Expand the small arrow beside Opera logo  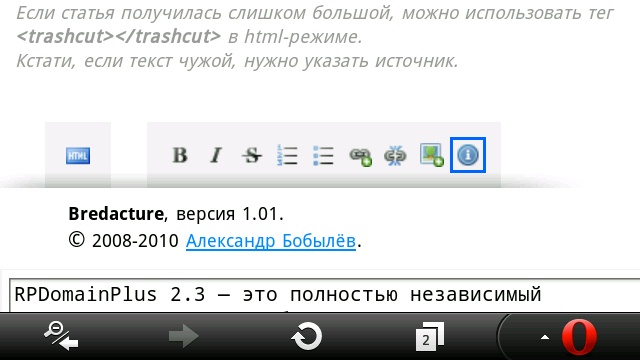click(544, 337)
